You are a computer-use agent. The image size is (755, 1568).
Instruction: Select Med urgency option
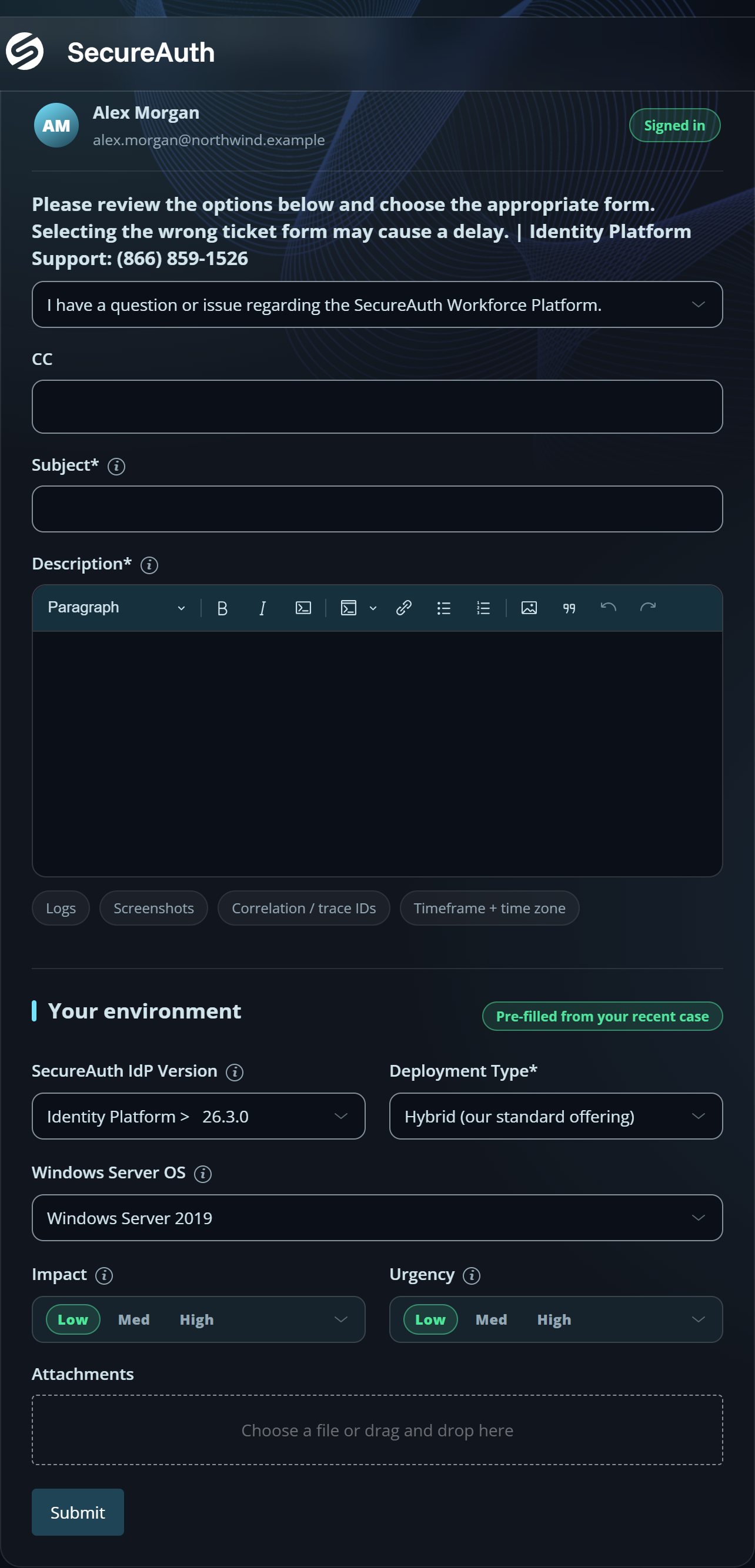tap(492, 1319)
